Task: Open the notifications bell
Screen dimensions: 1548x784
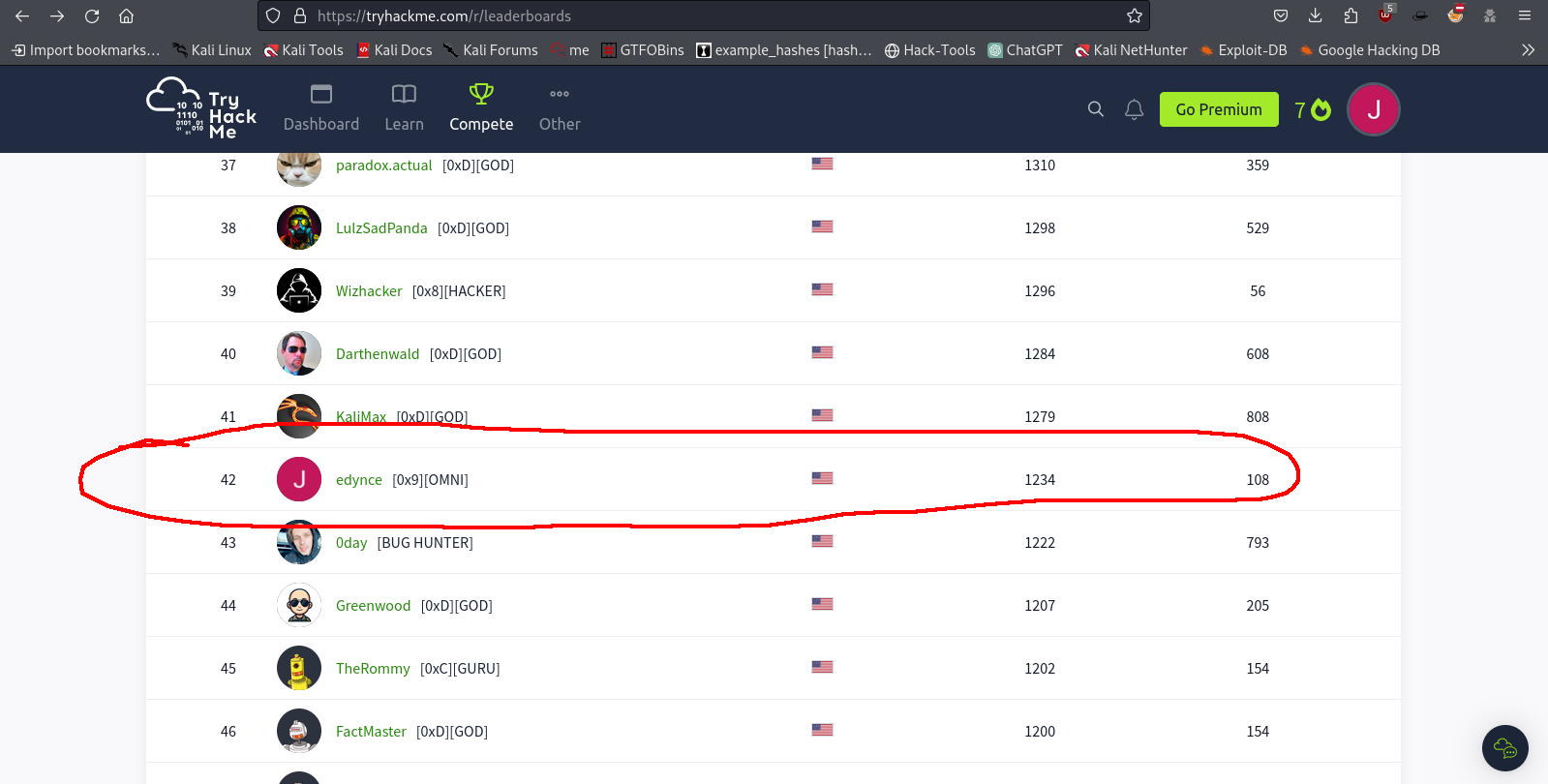Action: point(1134,109)
